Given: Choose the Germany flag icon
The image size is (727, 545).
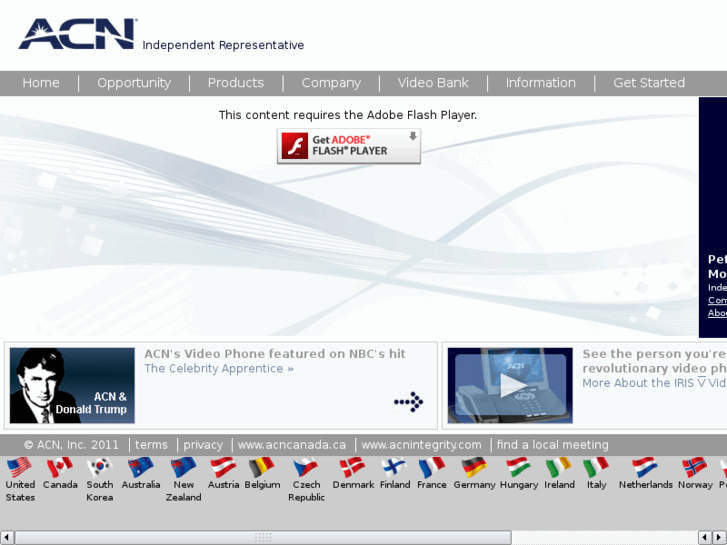Looking at the screenshot, I should (x=474, y=467).
